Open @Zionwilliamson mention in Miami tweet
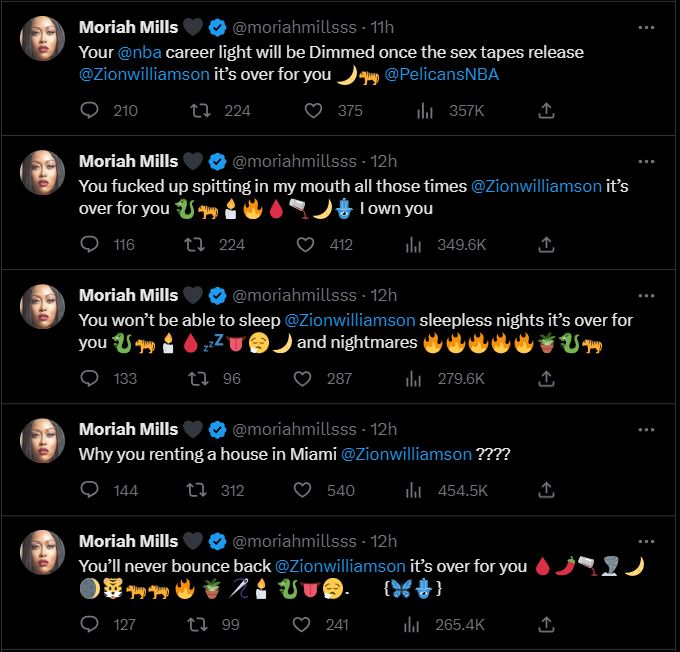 [406, 454]
